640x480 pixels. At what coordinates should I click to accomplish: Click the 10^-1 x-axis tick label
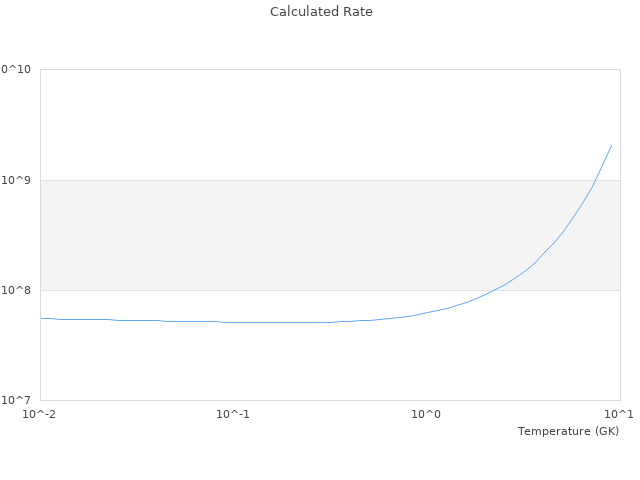point(233,414)
